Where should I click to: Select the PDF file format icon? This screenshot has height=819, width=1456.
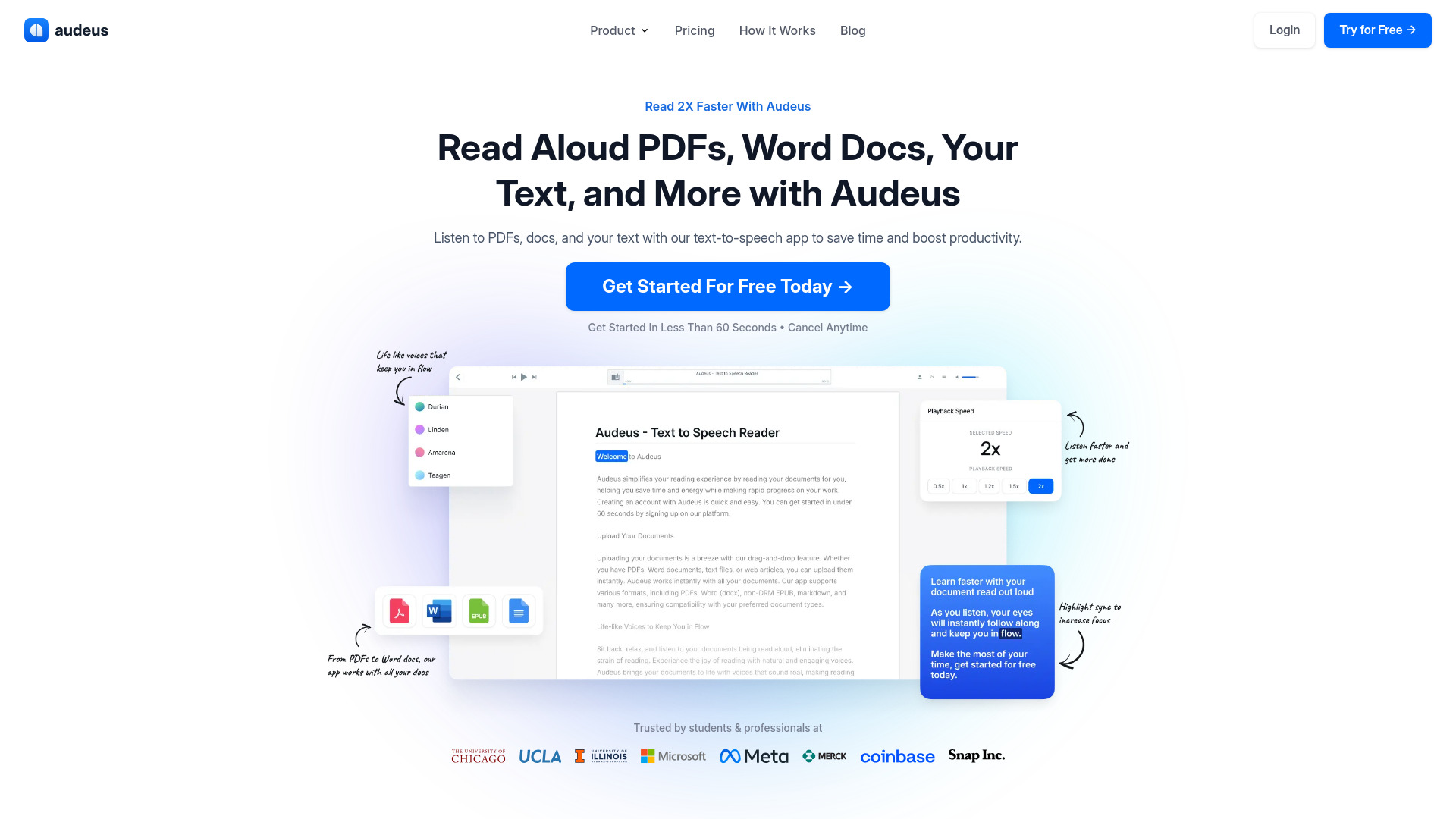coord(399,611)
